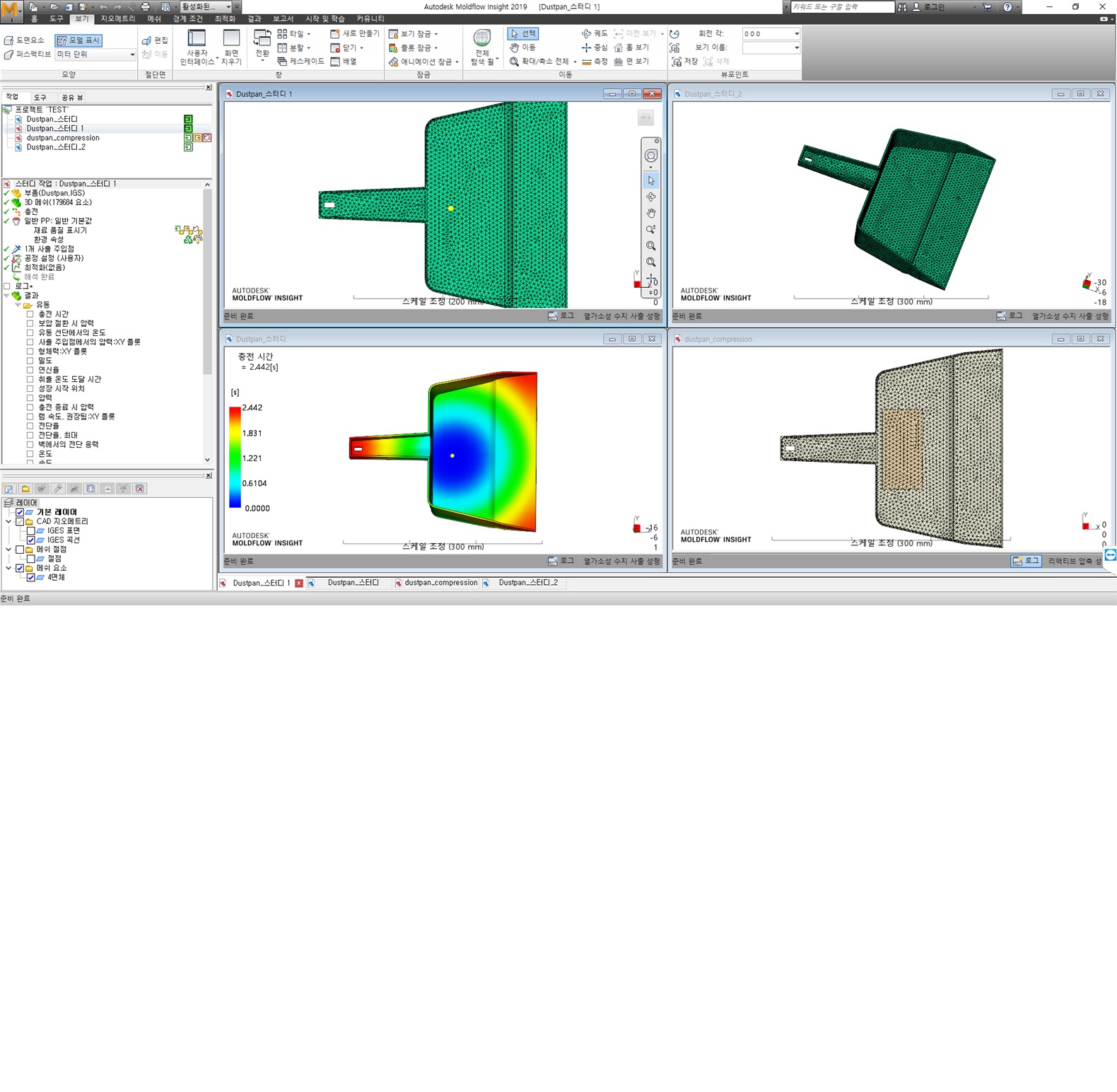Image resolution: width=1117 pixels, height=1092 pixels.
Task: Click the delete layer red X icon
Action: coord(140,489)
